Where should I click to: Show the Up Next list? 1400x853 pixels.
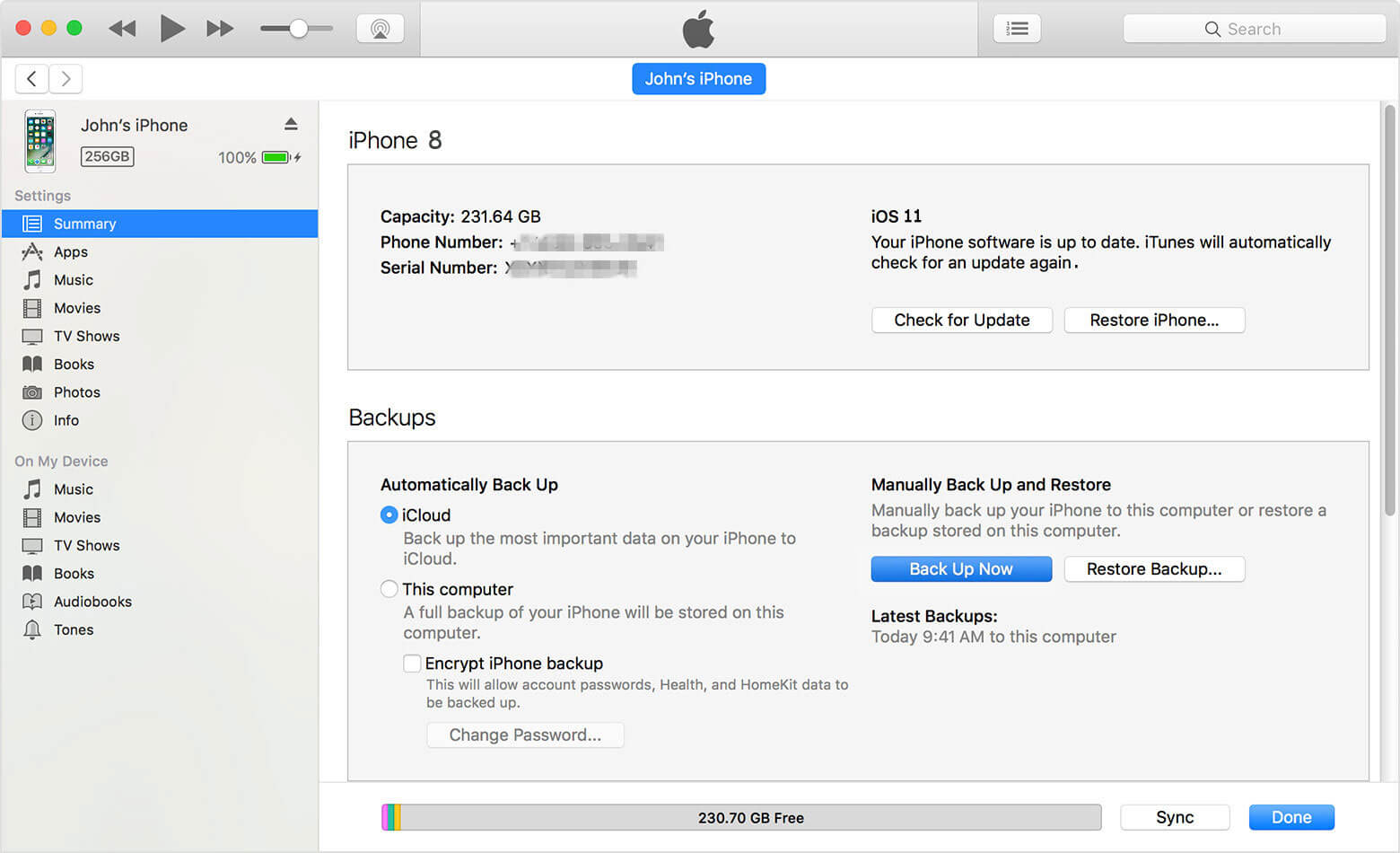click(x=1017, y=28)
